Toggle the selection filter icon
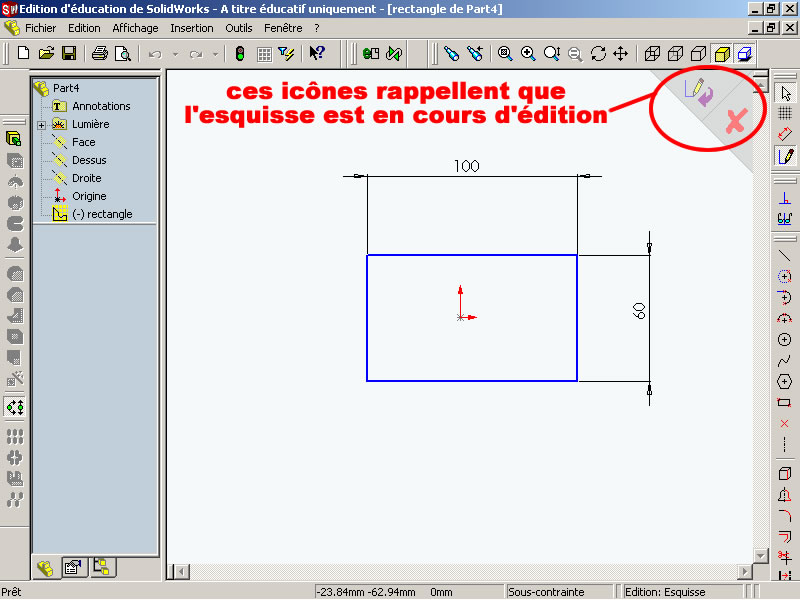Screen dimensions: 800x600 [x=287, y=53]
